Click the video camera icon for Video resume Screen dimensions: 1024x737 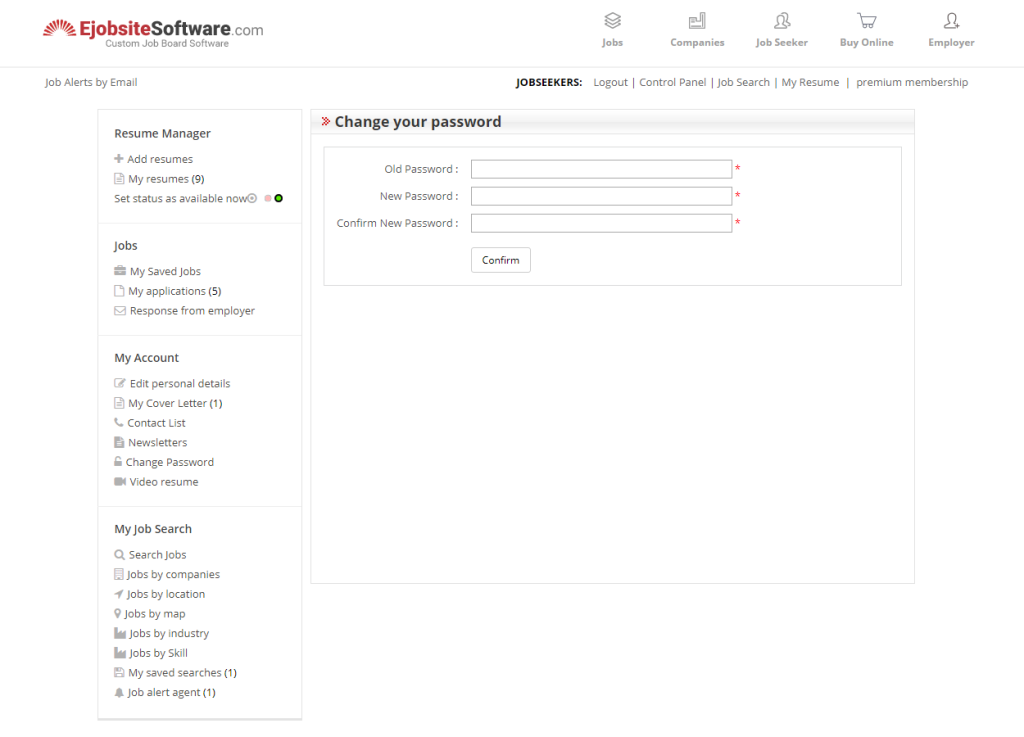point(118,482)
